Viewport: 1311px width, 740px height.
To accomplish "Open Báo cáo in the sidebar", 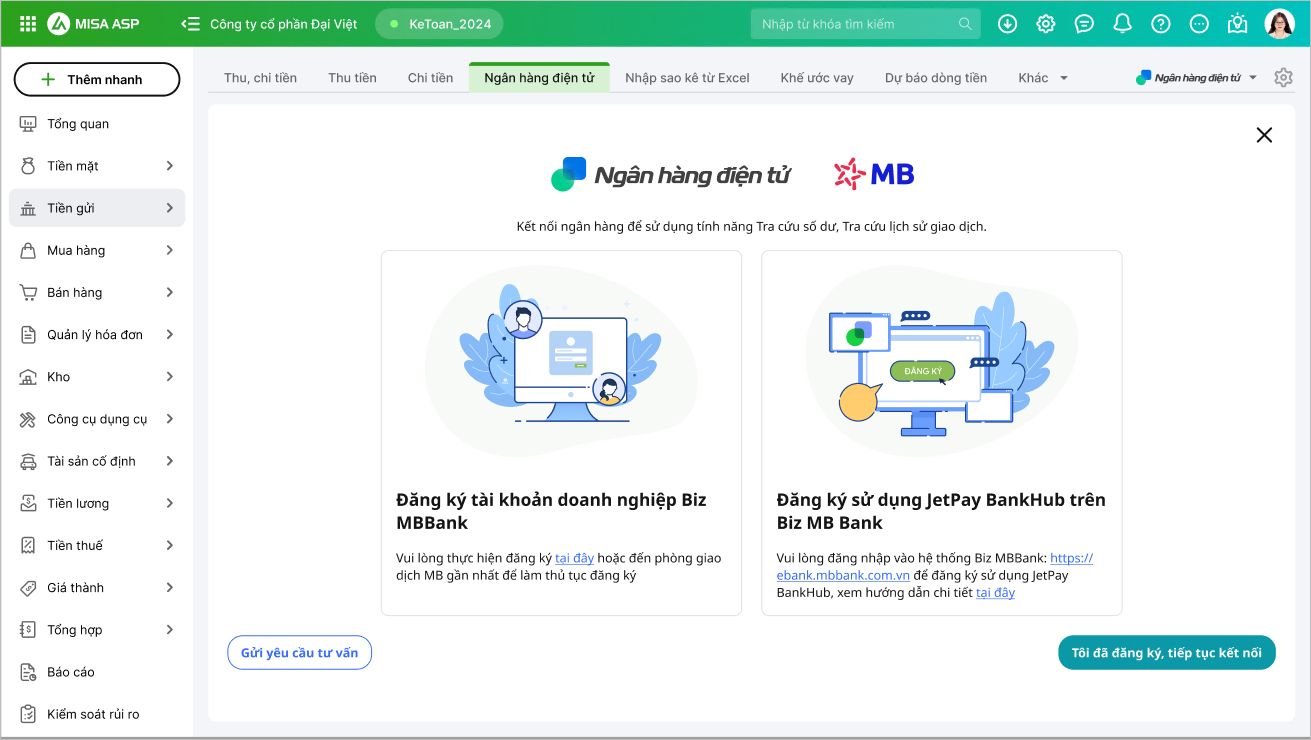I will [97, 672].
